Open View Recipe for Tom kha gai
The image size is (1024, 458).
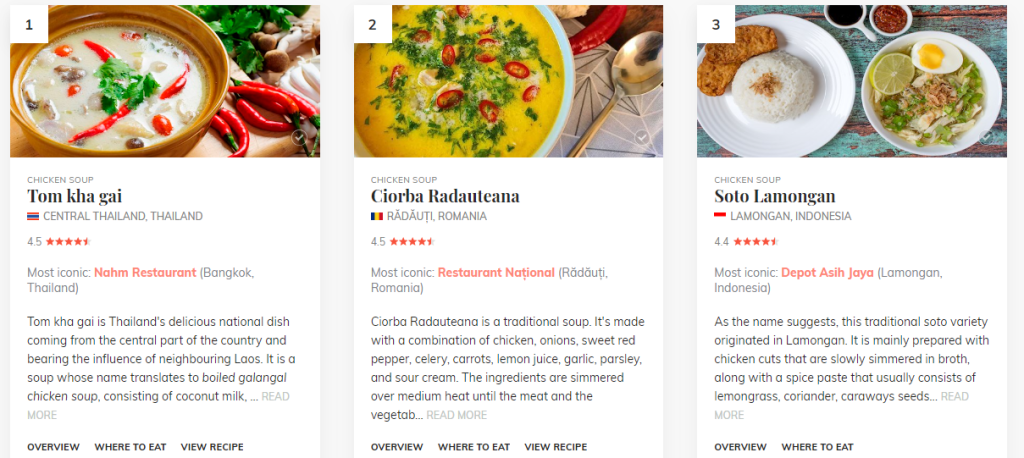[x=212, y=447]
